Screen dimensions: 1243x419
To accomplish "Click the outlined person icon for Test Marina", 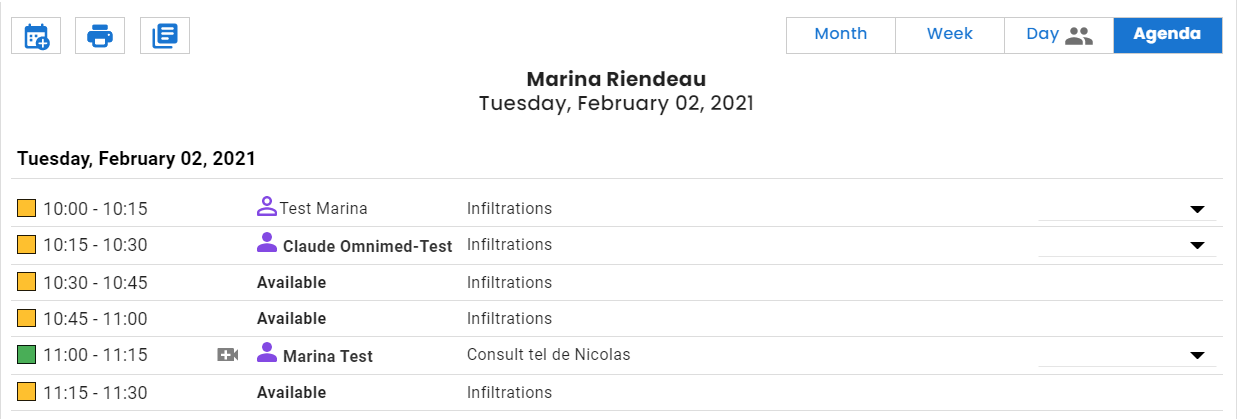I will click(266, 207).
